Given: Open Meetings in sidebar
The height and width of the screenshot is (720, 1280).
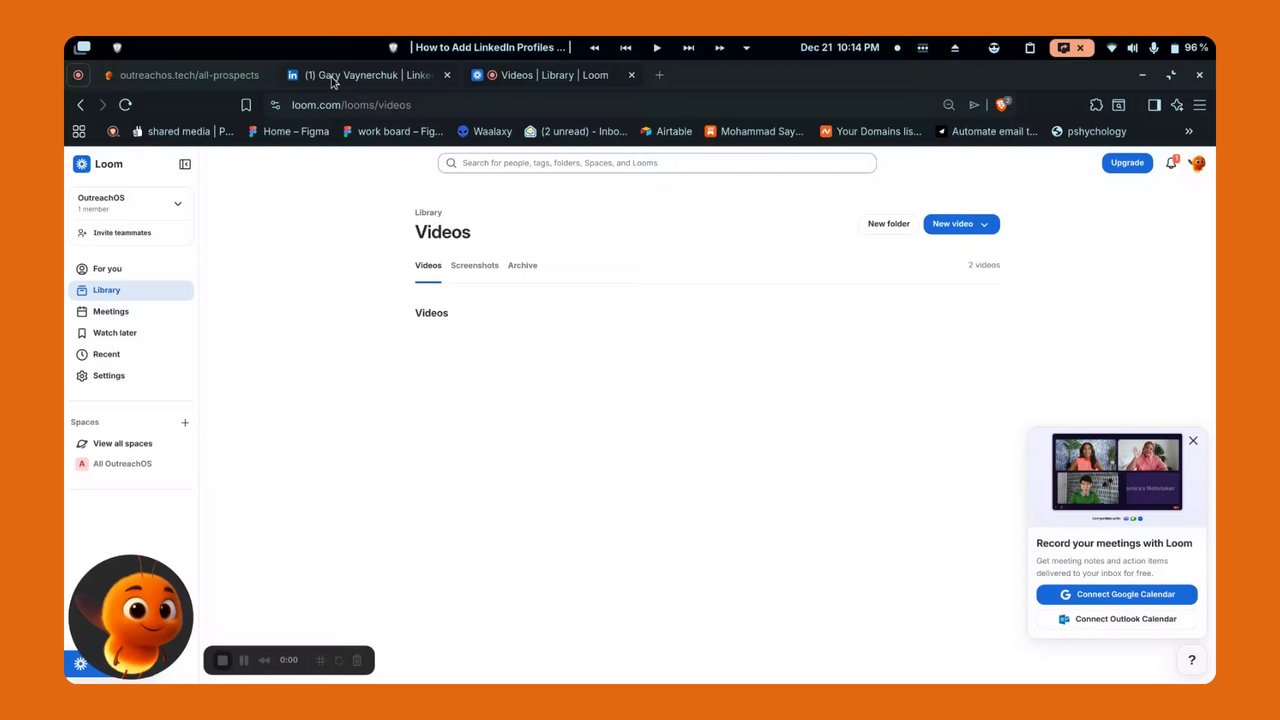Looking at the screenshot, I should click(x=131, y=312).
